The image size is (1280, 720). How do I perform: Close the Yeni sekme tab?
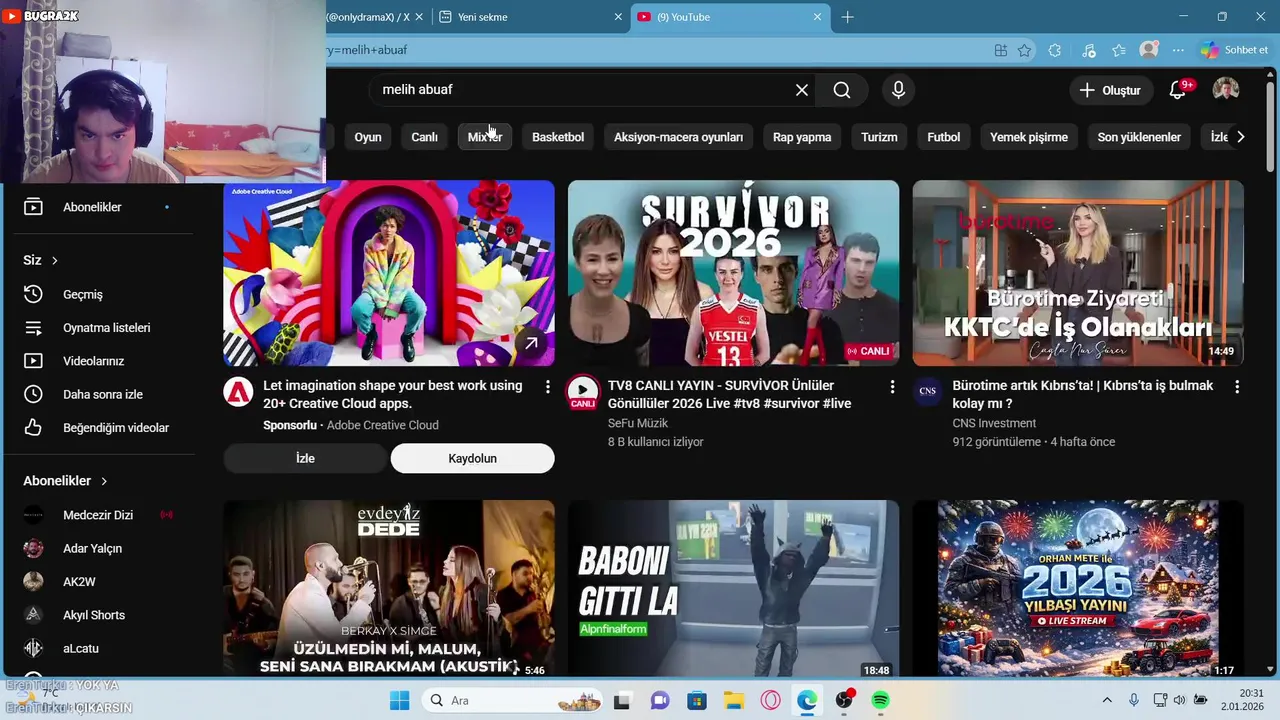tap(619, 17)
